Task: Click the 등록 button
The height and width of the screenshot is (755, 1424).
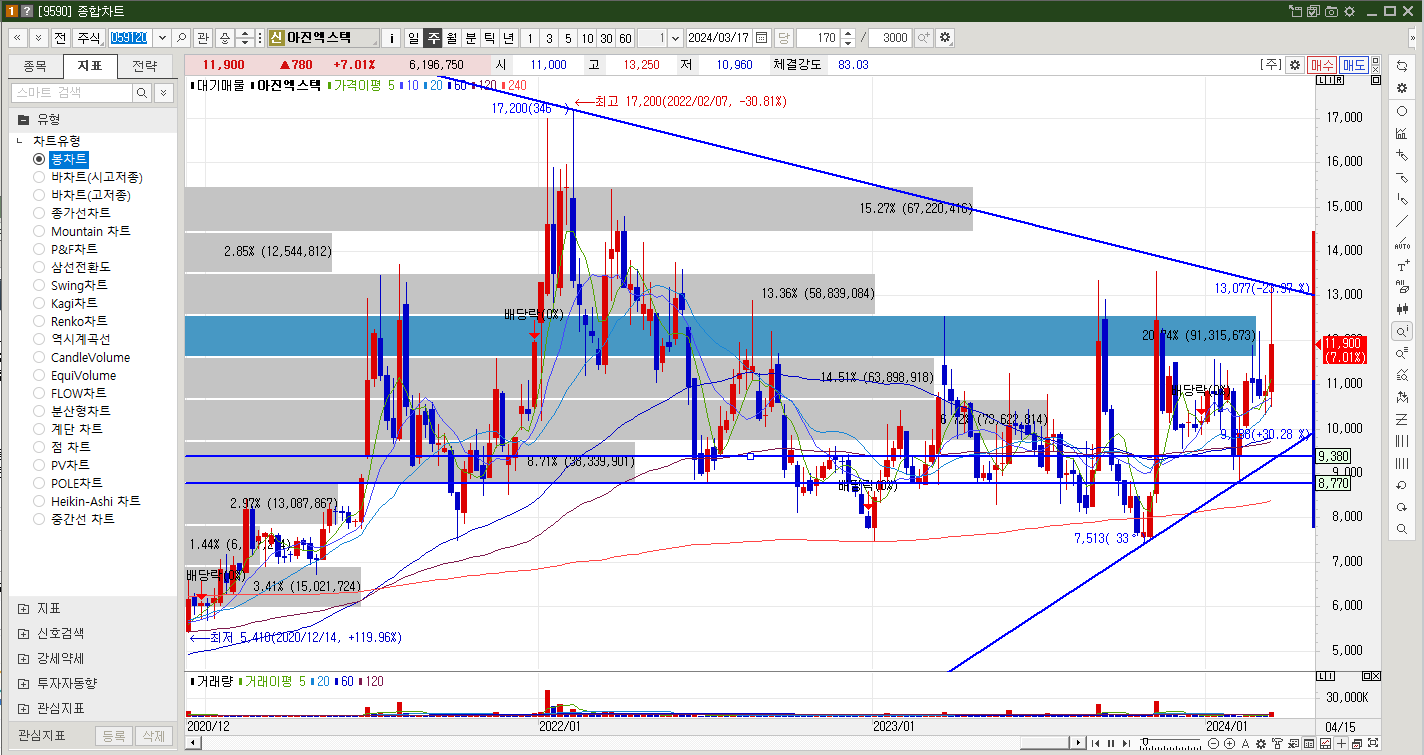Action: click(114, 736)
